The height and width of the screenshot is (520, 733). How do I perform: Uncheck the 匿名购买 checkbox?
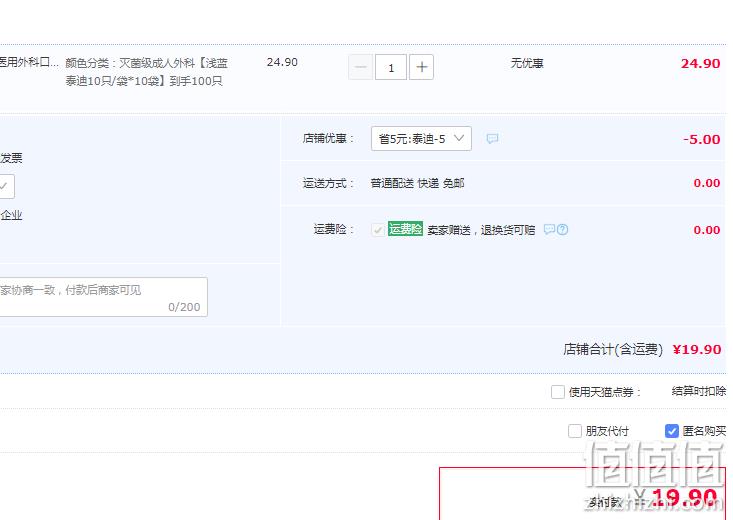(x=671, y=431)
